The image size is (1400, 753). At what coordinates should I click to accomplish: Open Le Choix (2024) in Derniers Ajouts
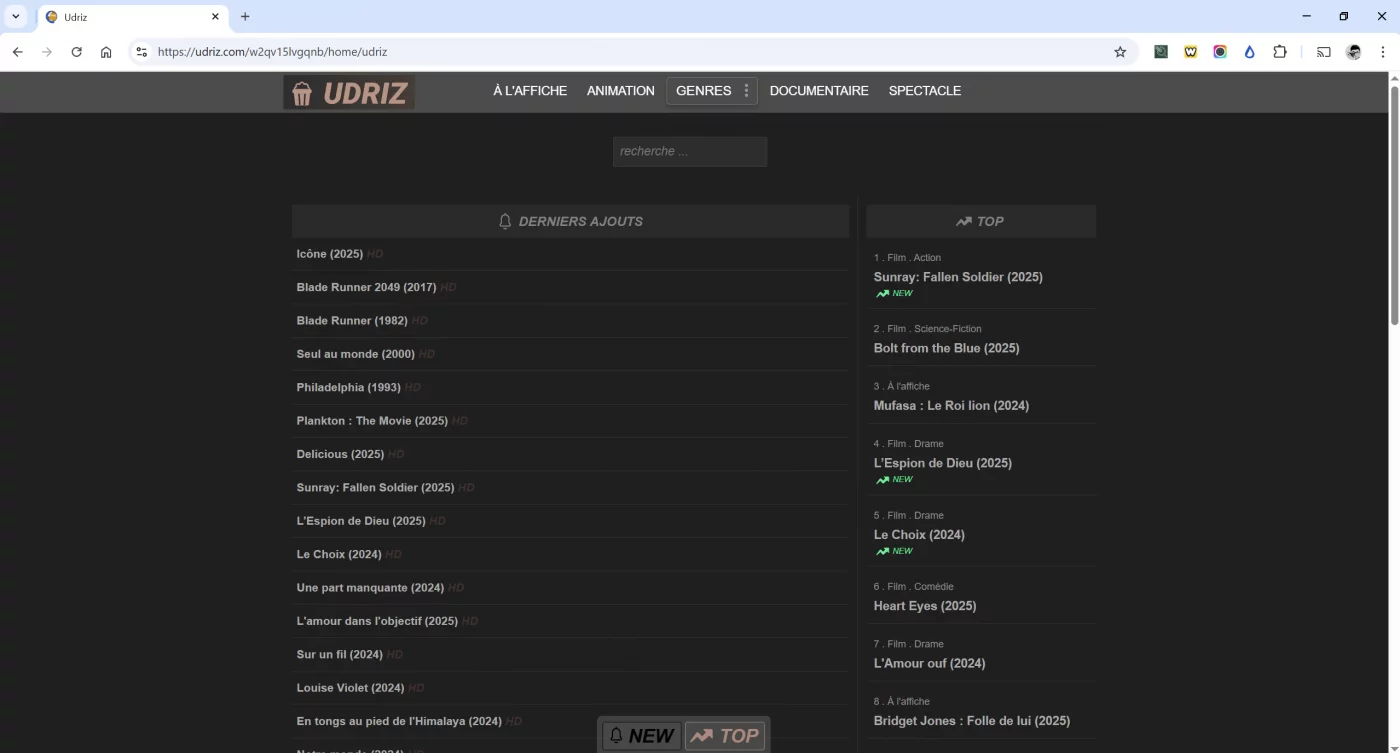339,554
